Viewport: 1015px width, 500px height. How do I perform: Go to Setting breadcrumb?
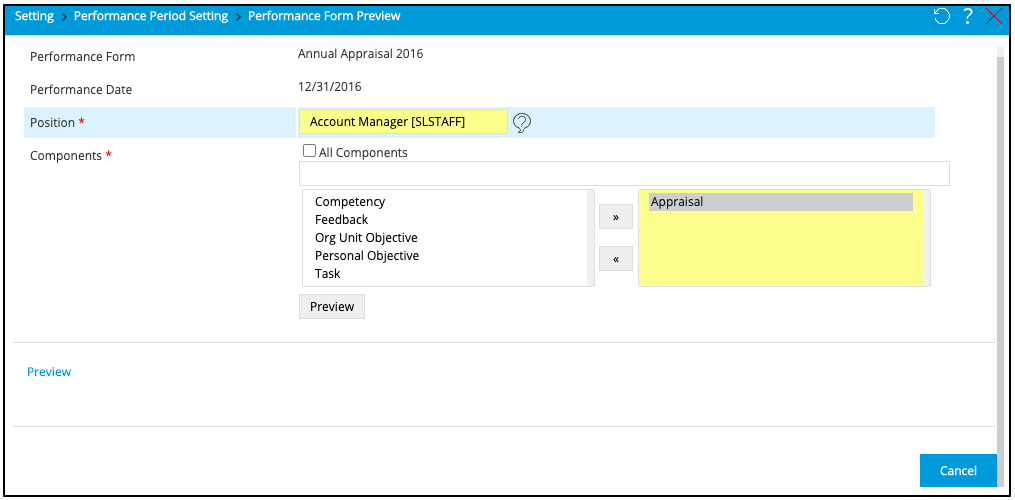(34, 16)
